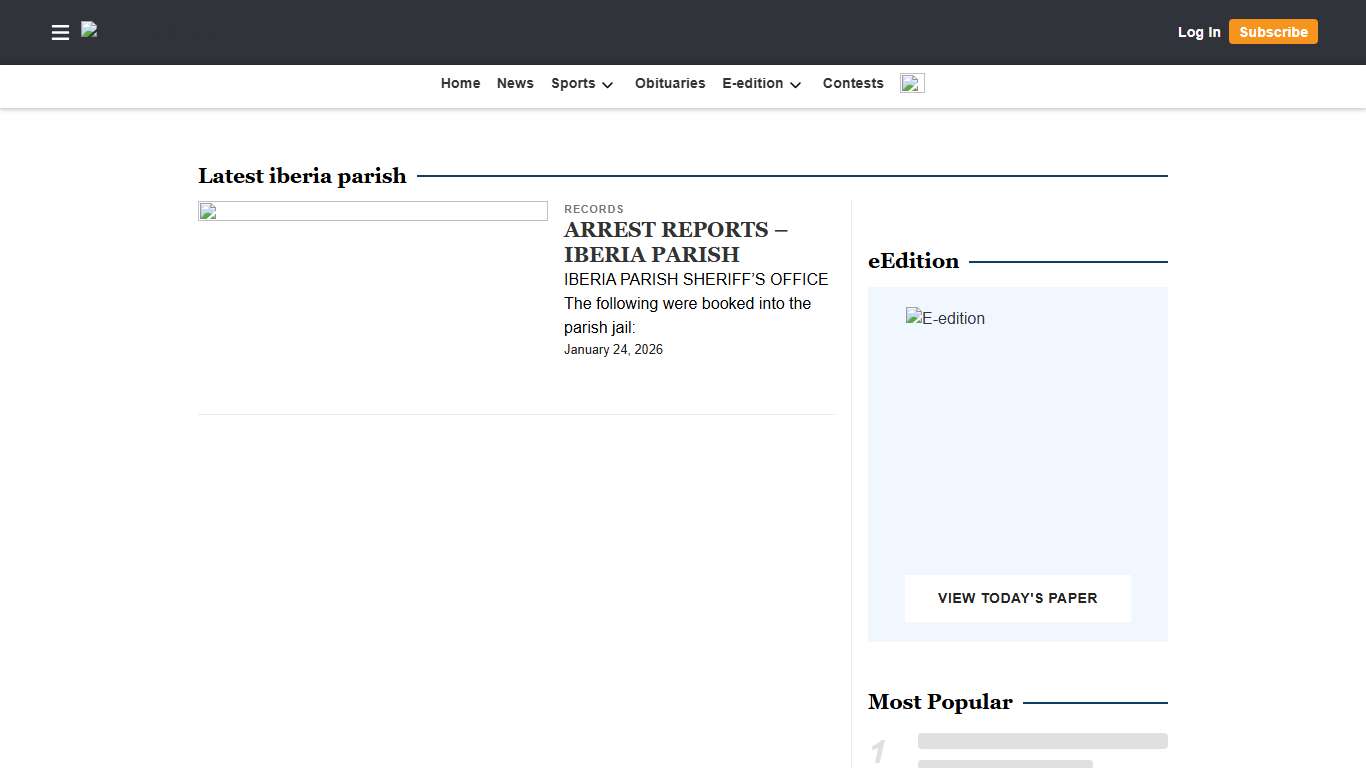
Task: Click the site logo in the header
Action: click(90, 31)
